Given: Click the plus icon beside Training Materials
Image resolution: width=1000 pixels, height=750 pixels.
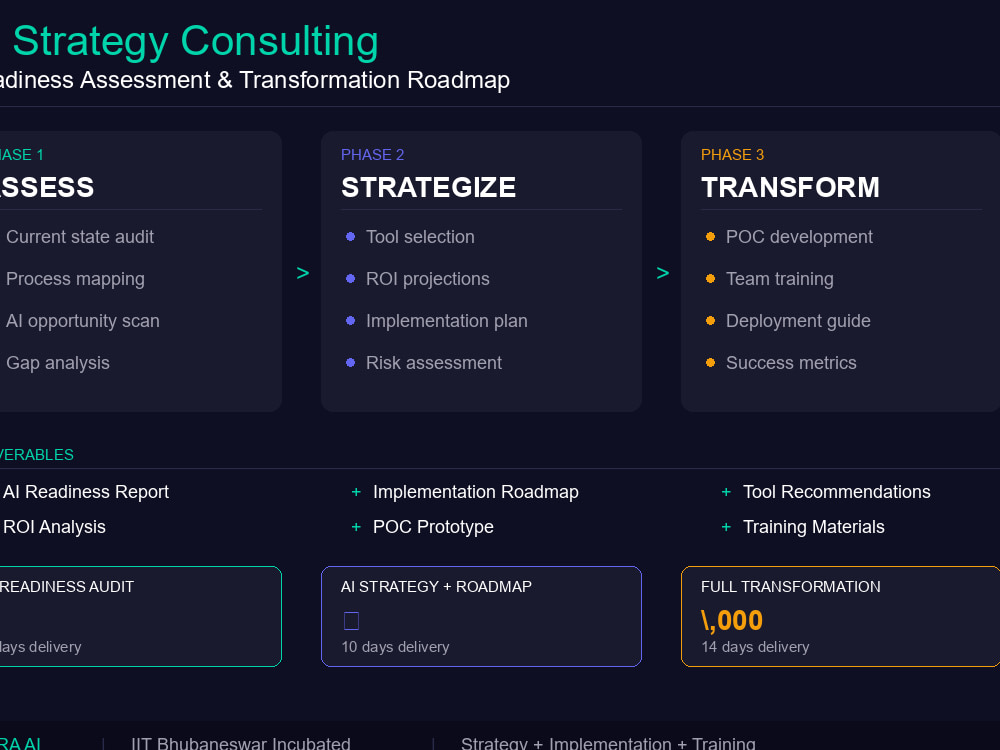Looking at the screenshot, I should click(726, 527).
